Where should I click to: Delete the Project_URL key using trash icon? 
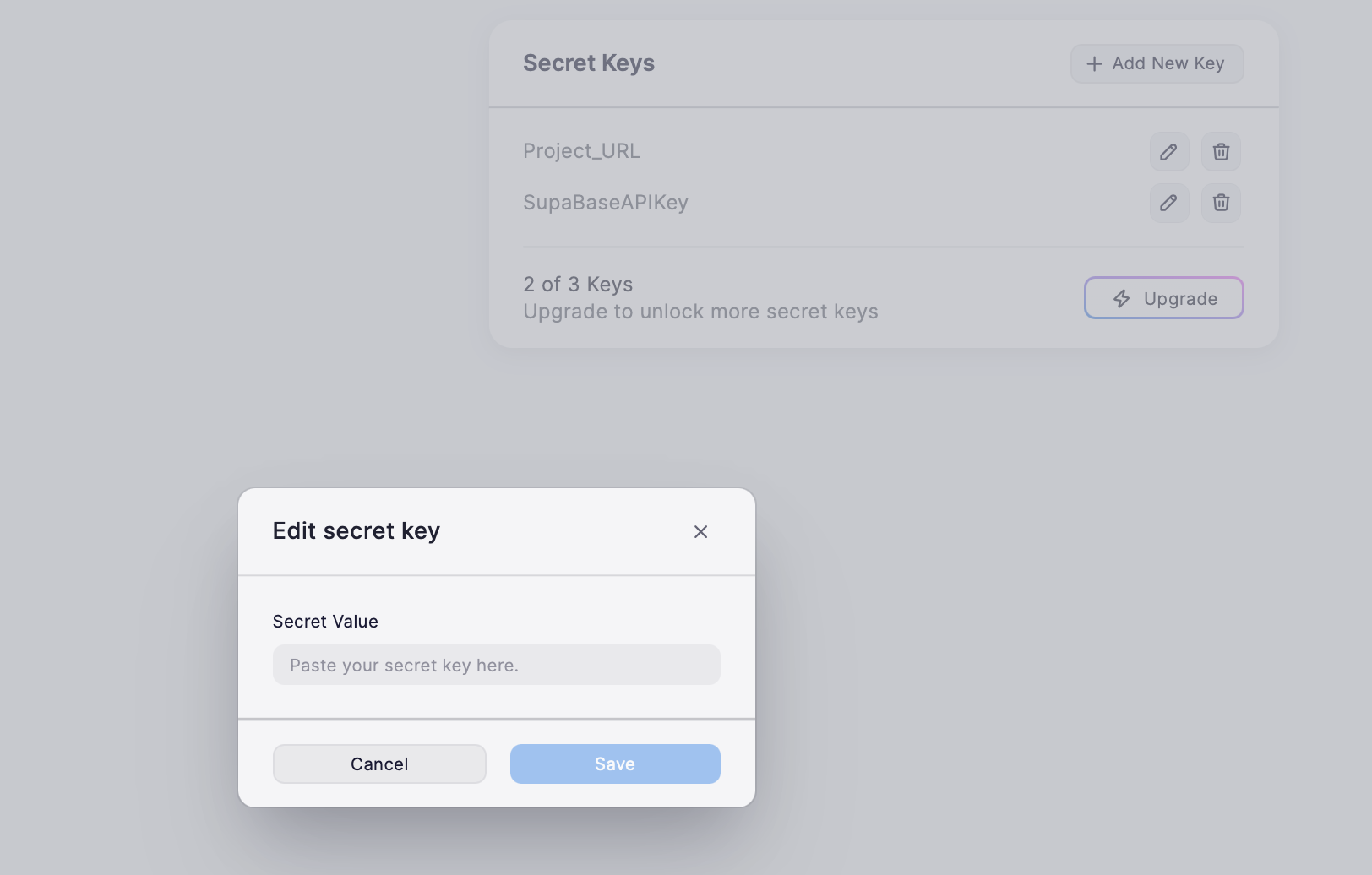(x=1221, y=152)
